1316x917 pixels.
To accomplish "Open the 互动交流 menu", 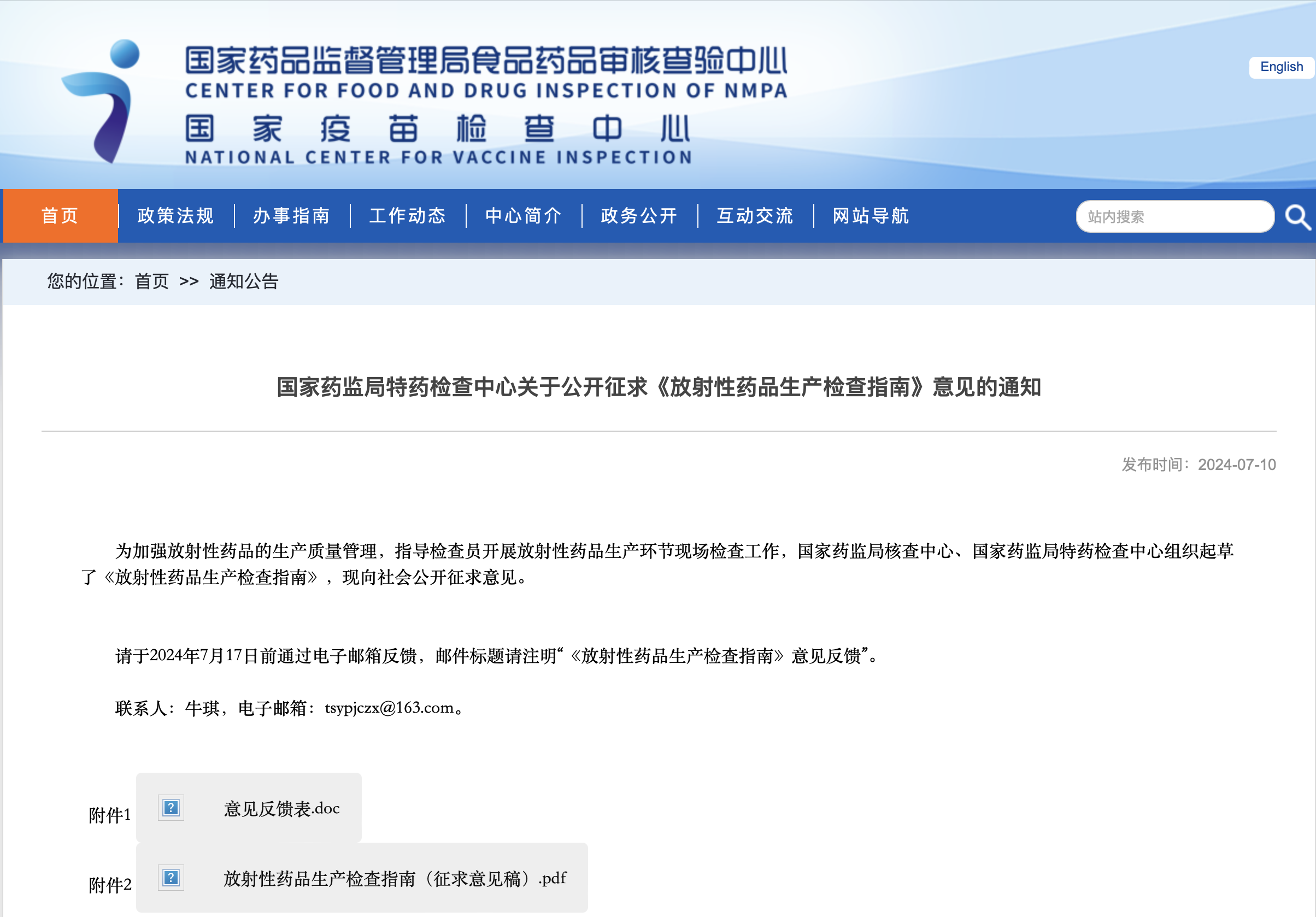I will click(x=755, y=216).
